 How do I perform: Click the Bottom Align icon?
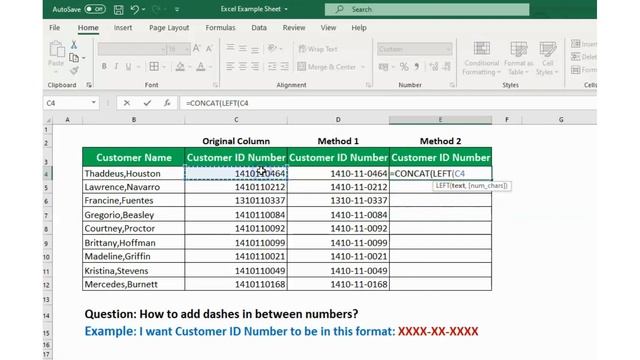255,49
